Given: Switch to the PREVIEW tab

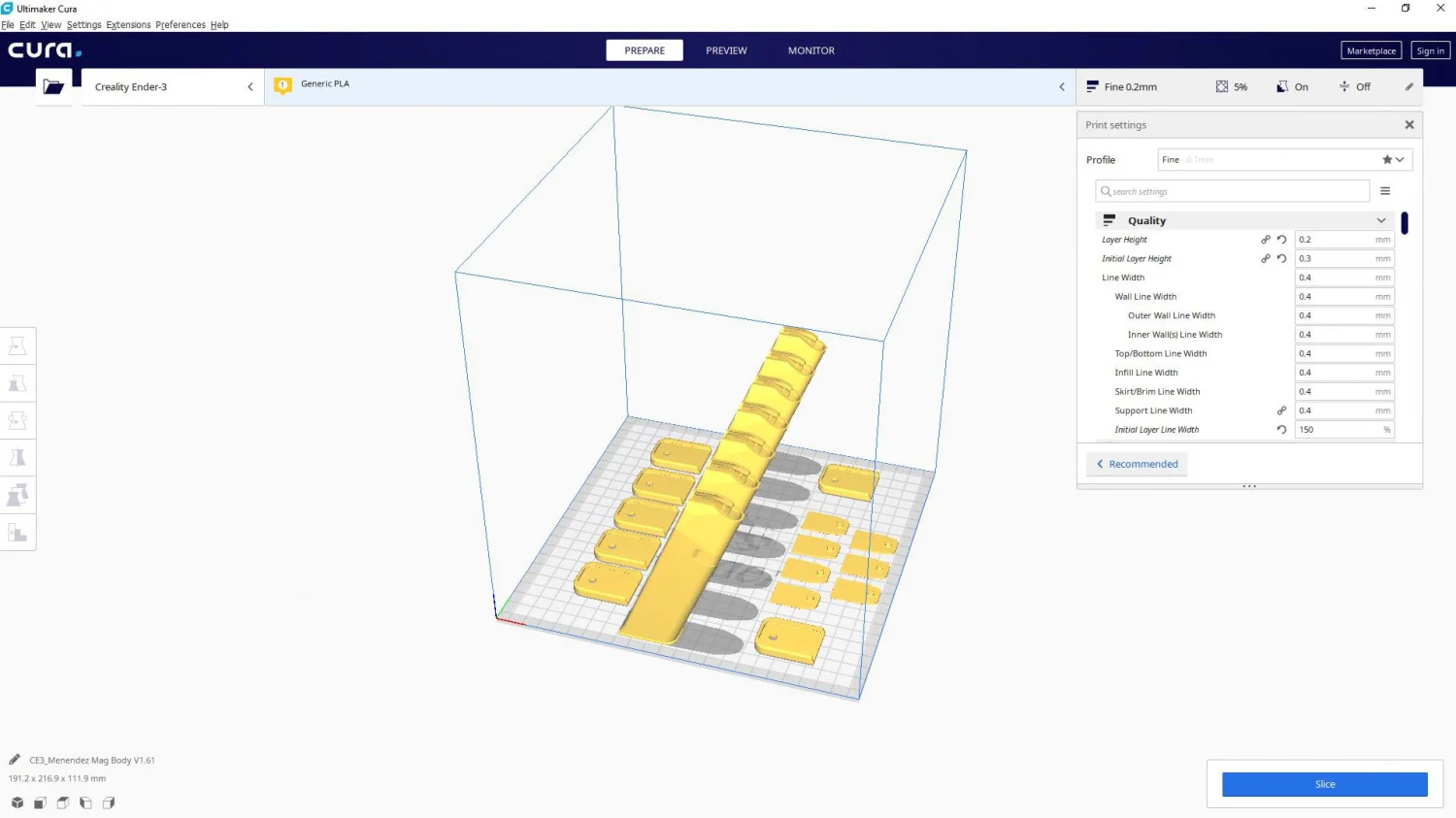Looking at the screenshot, I should coord(726,50).
